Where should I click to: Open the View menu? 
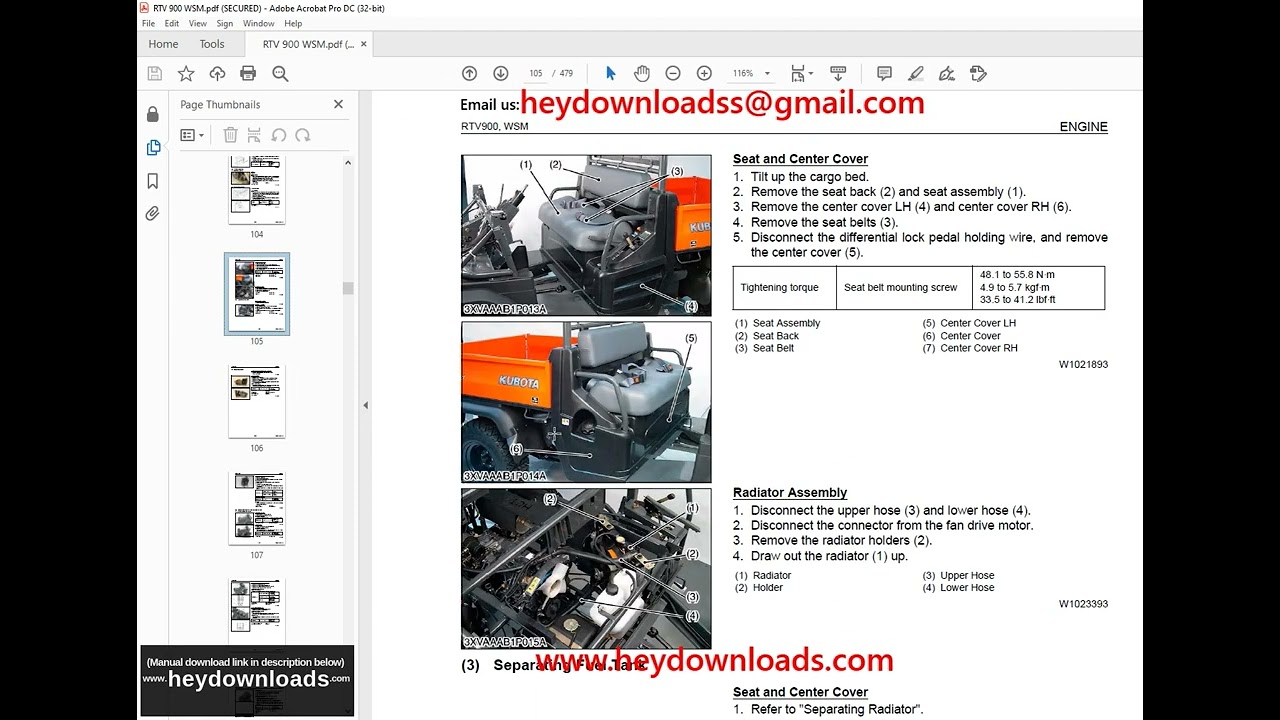point(198,23)
